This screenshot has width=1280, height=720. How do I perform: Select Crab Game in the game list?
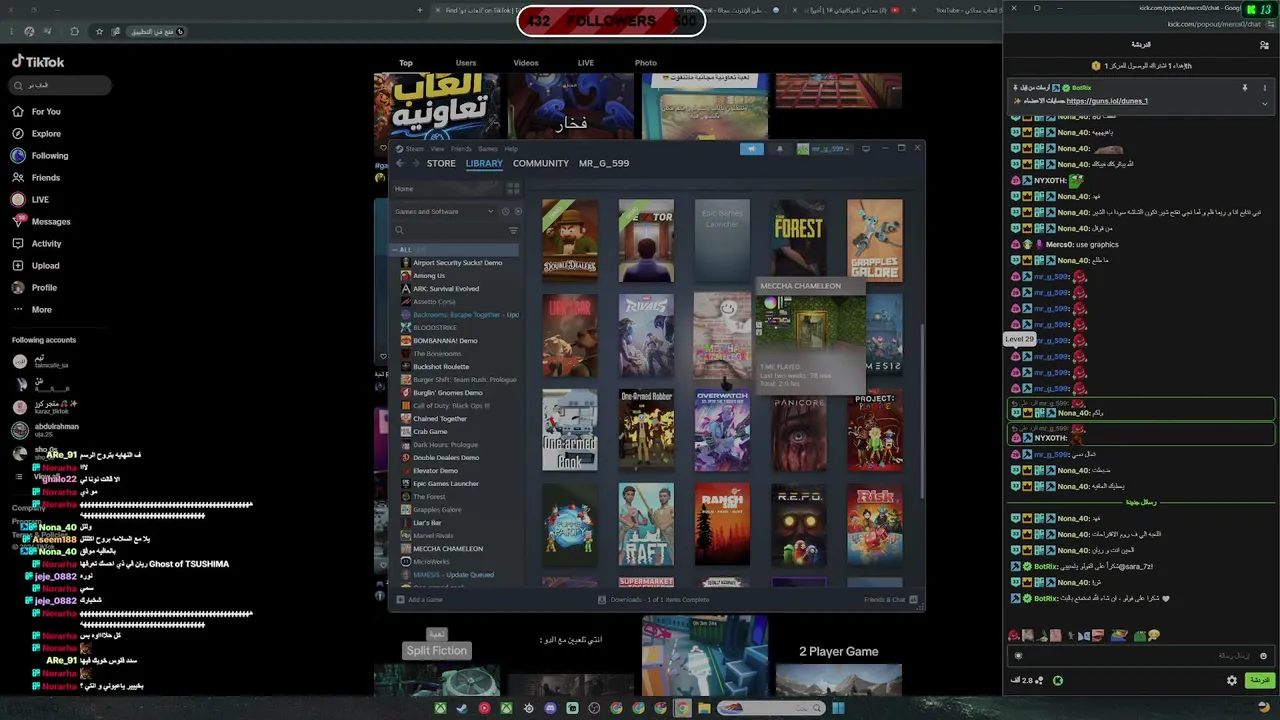(430, 432)
